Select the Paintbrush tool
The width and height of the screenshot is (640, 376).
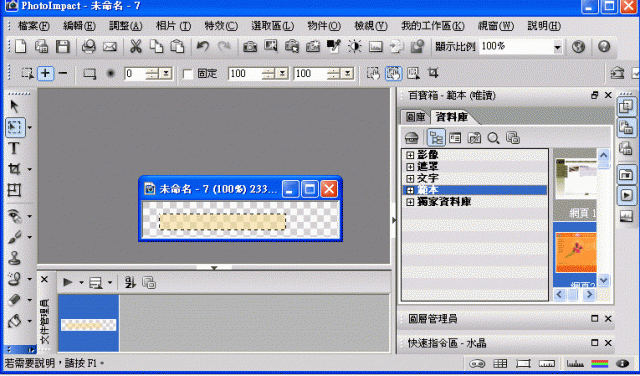(x=15, y=237)
